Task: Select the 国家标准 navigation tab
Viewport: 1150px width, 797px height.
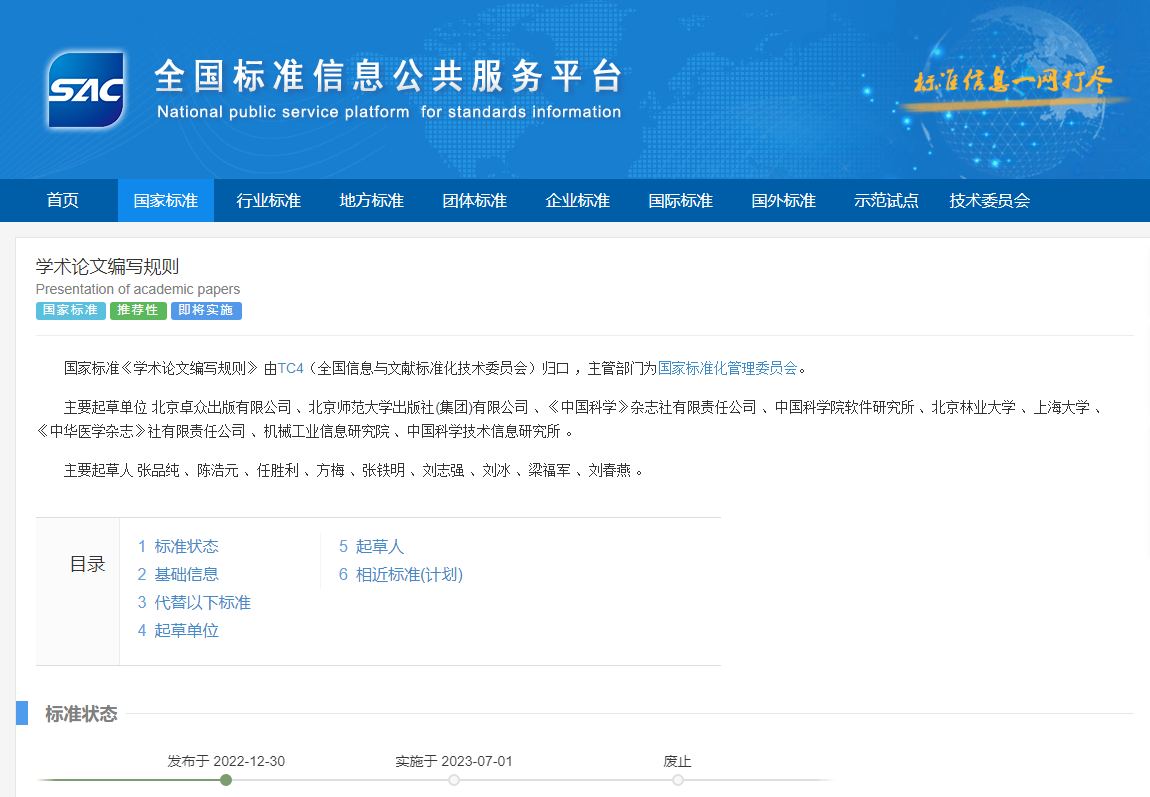Action: tap(166, 200)
